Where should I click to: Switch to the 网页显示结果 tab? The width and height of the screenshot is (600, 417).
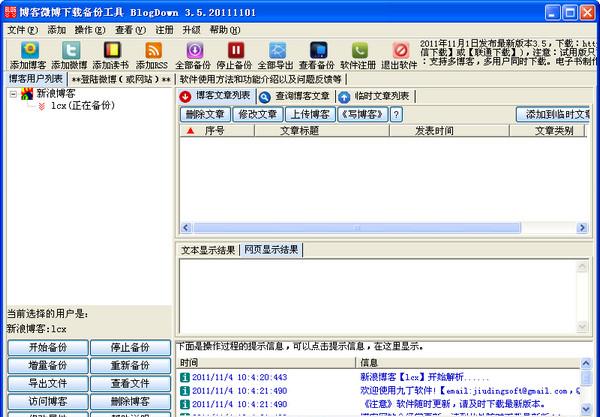point(271,250)
